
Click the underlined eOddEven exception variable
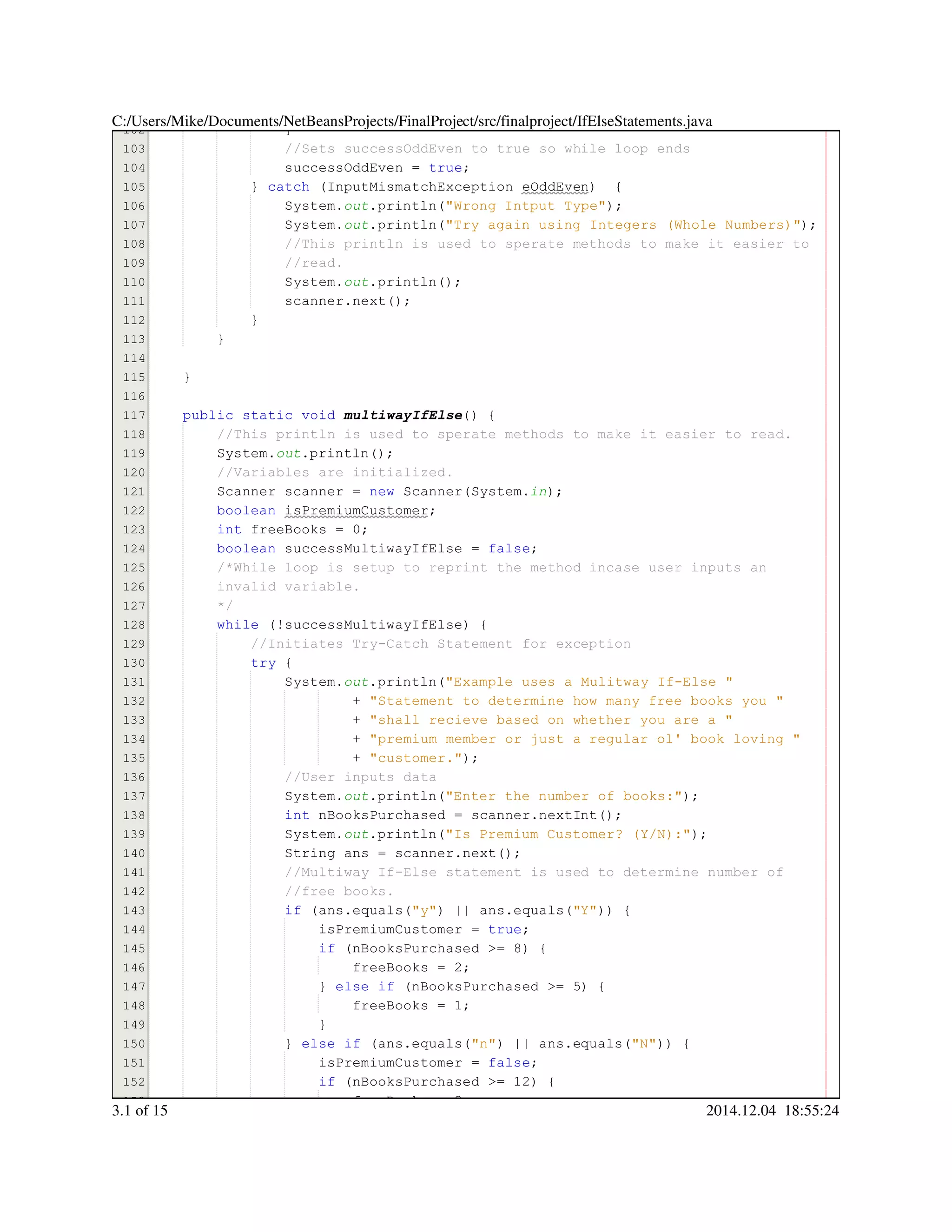(x=555, y=187)
